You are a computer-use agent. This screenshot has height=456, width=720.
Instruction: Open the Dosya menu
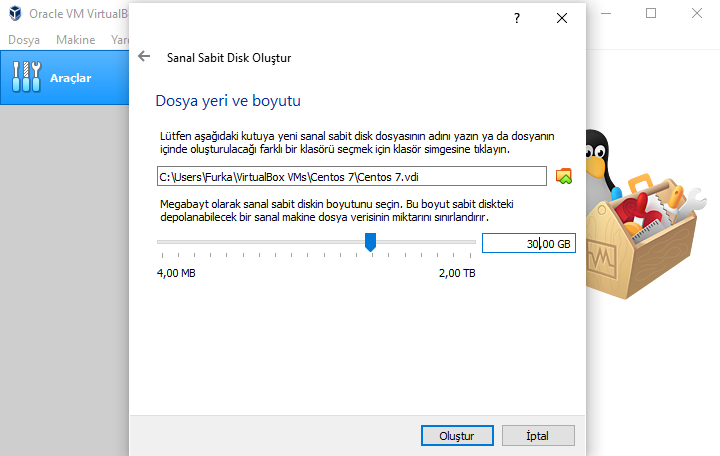[24, 40]
